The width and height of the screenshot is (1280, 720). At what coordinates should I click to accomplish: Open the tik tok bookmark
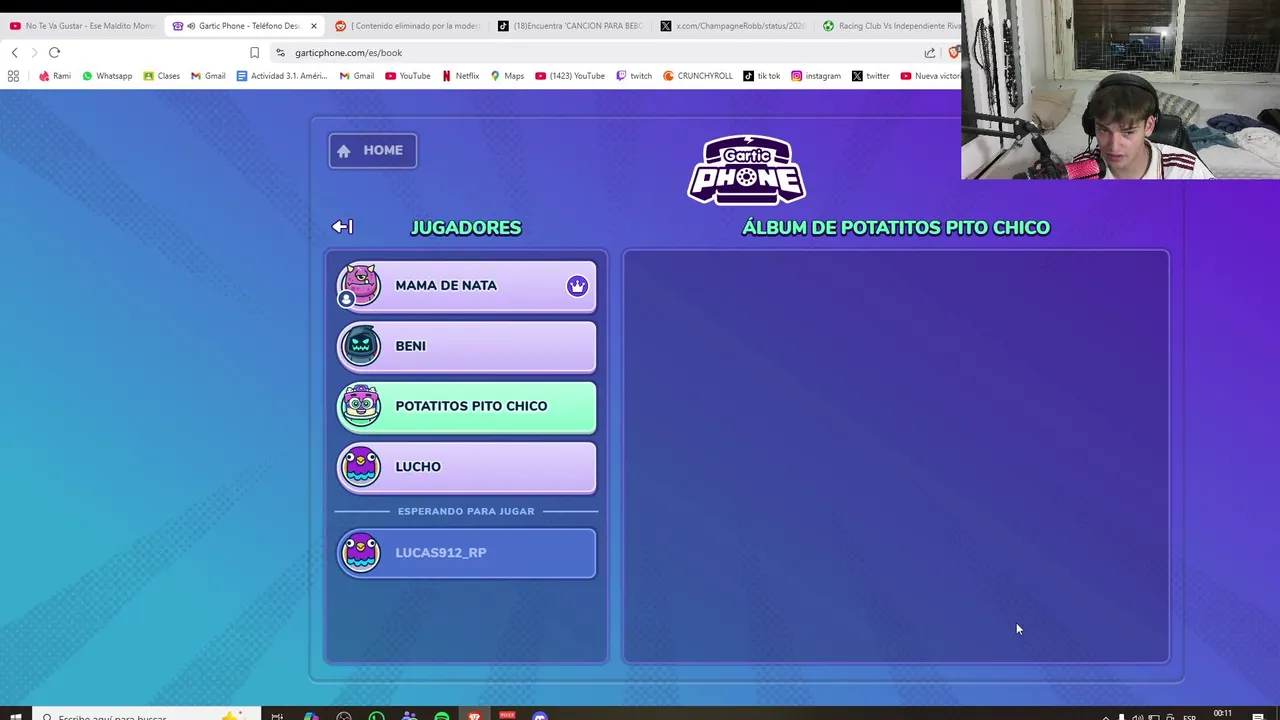(x=762, y=76)
